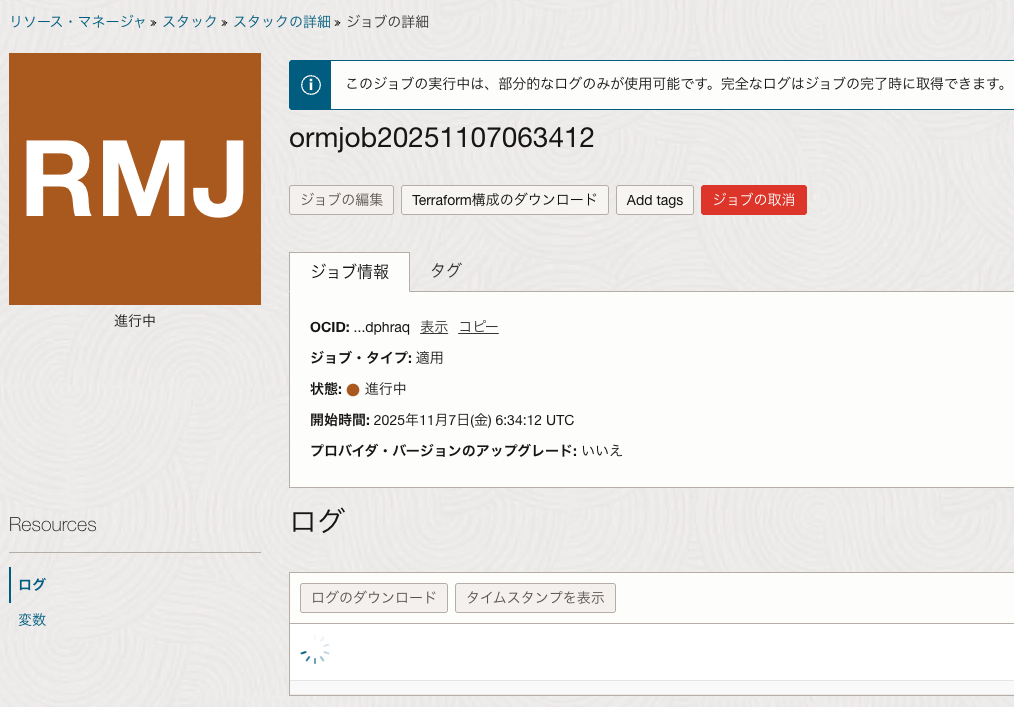1014x707 pixels.
Task: Open 変数 in Resources sidebar
Action: tap(32, 620)
